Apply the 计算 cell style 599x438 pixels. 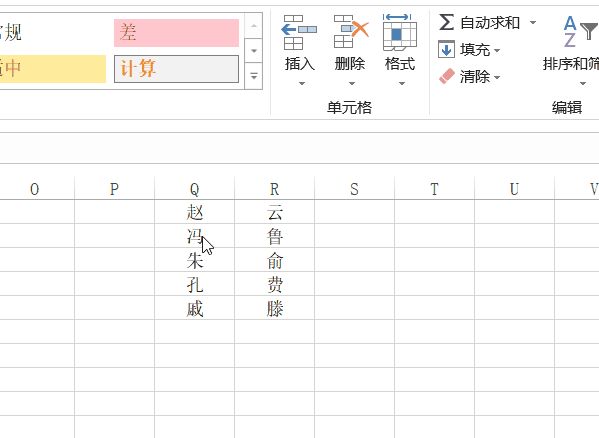[x=176, y=69]
